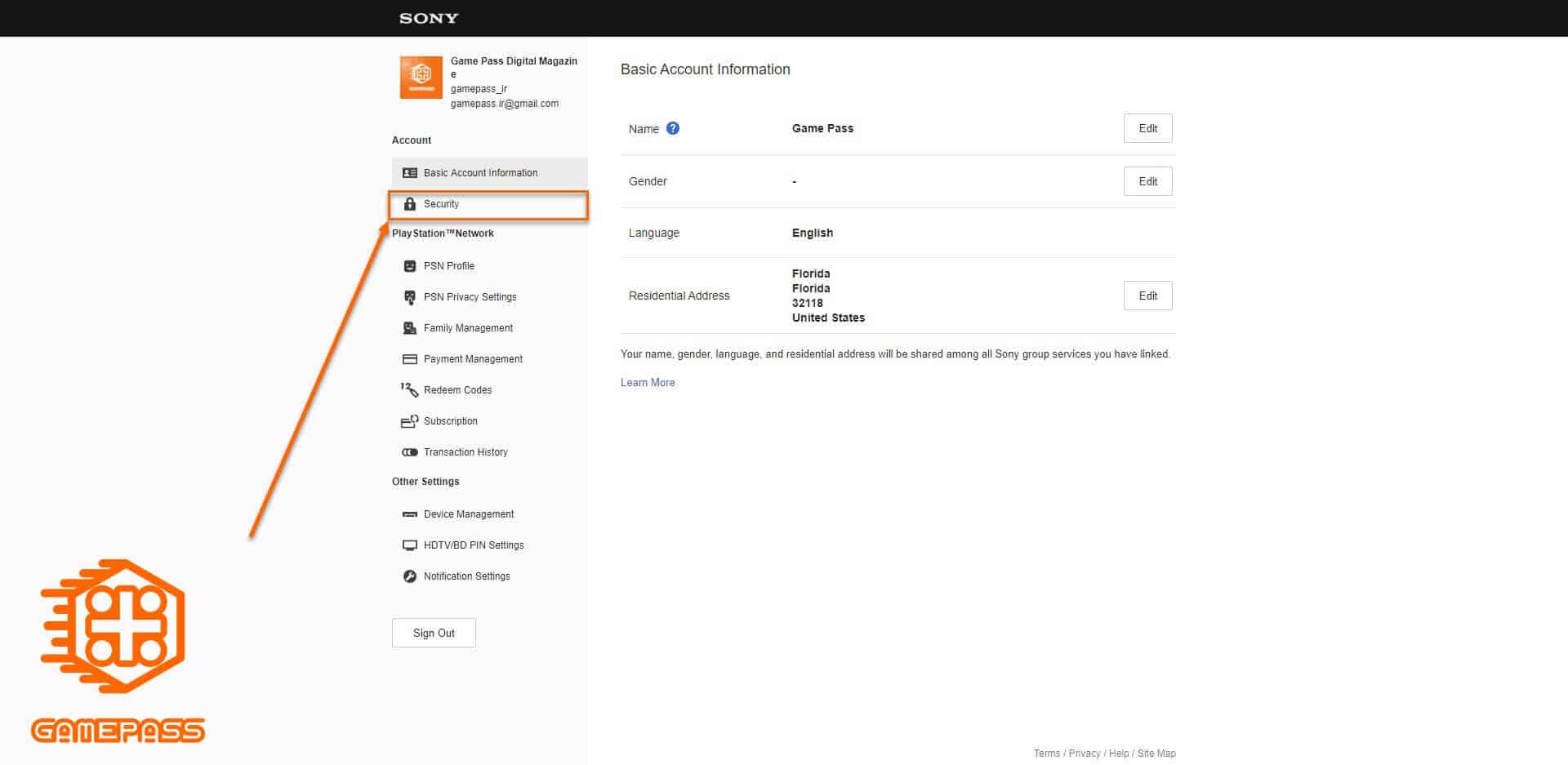Click the PSN Profile face icon
Image resolution: width=1568 pixels, height=765 pixels.
pos(410,266)
